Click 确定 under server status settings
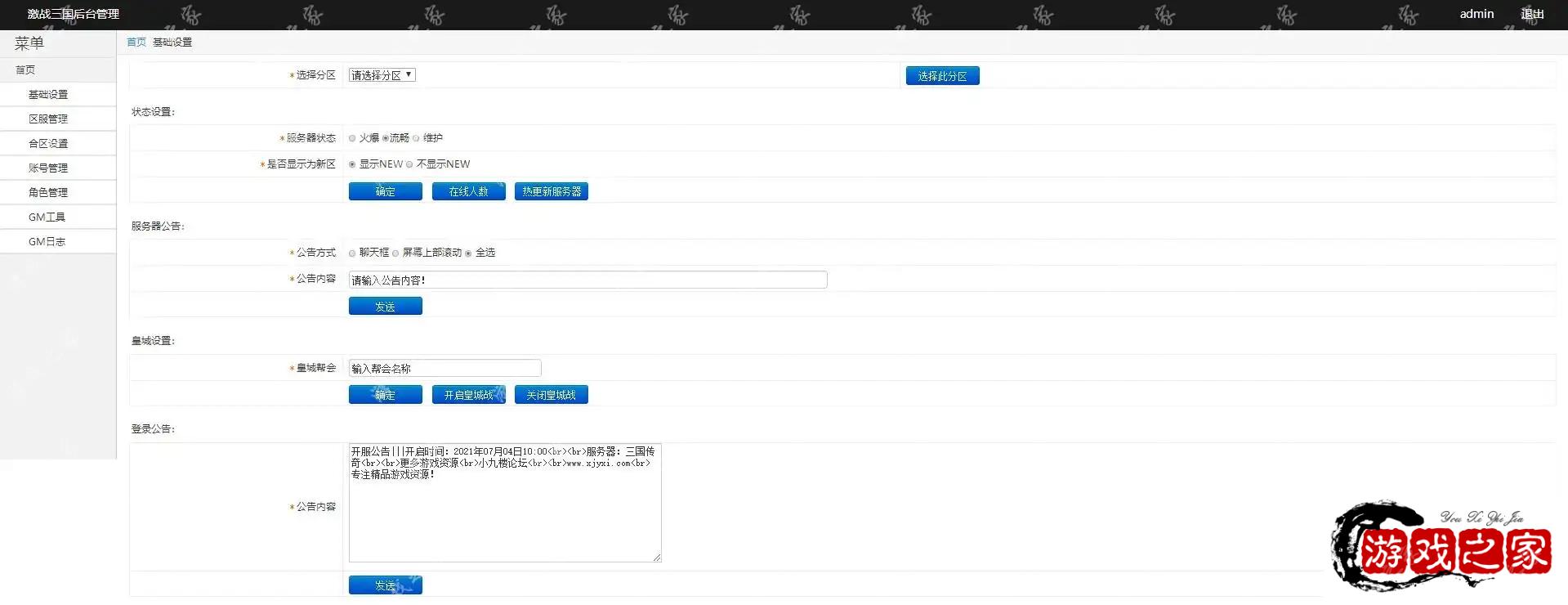 click(385, 191)
